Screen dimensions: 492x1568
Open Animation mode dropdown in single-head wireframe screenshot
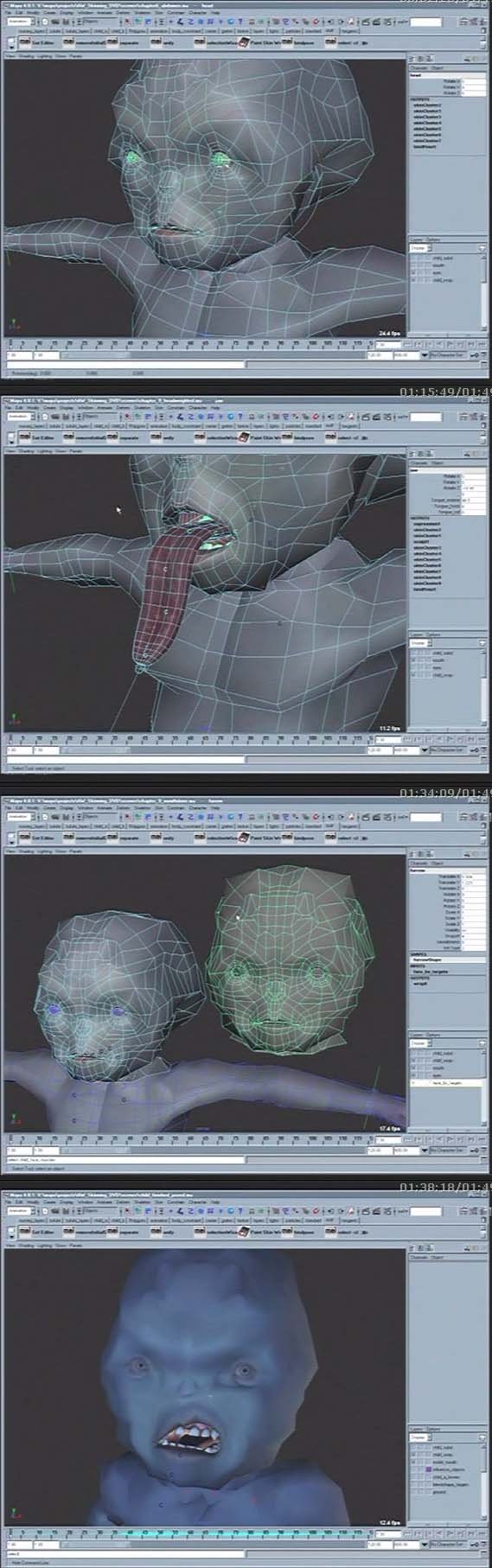coord(22,22)
